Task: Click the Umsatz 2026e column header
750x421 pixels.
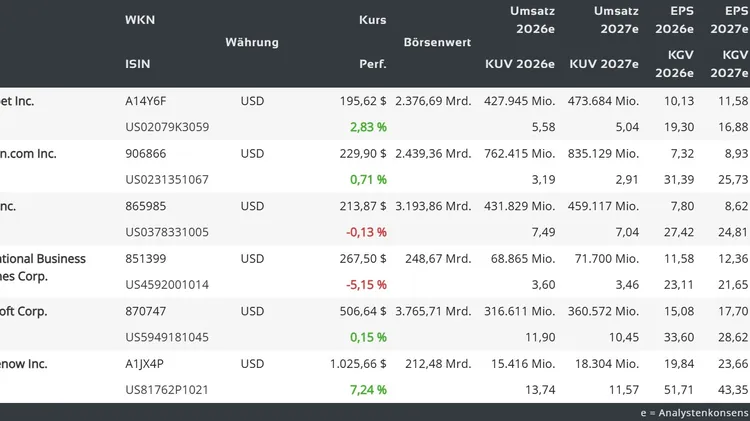Action: coord(532,20)
